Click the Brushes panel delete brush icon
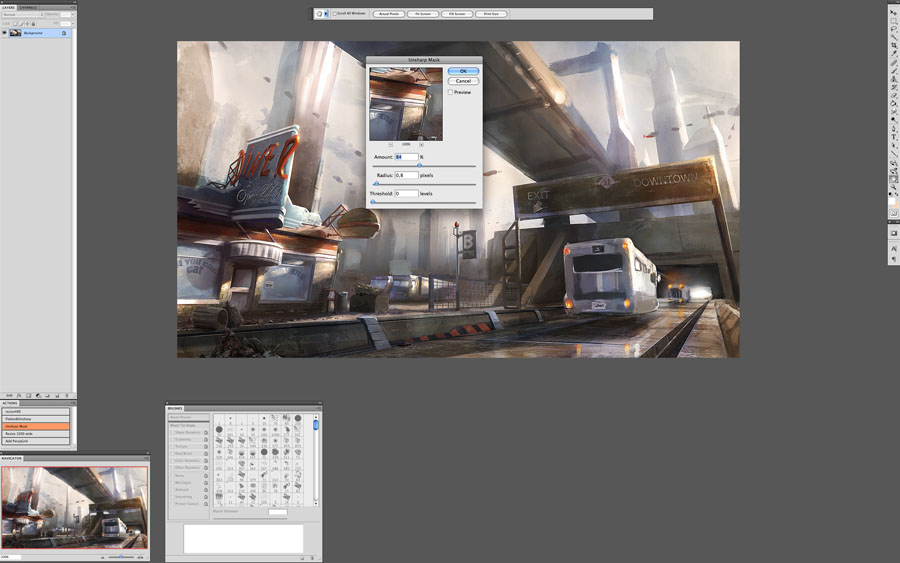Screen dimensions: 900x563 312,558
